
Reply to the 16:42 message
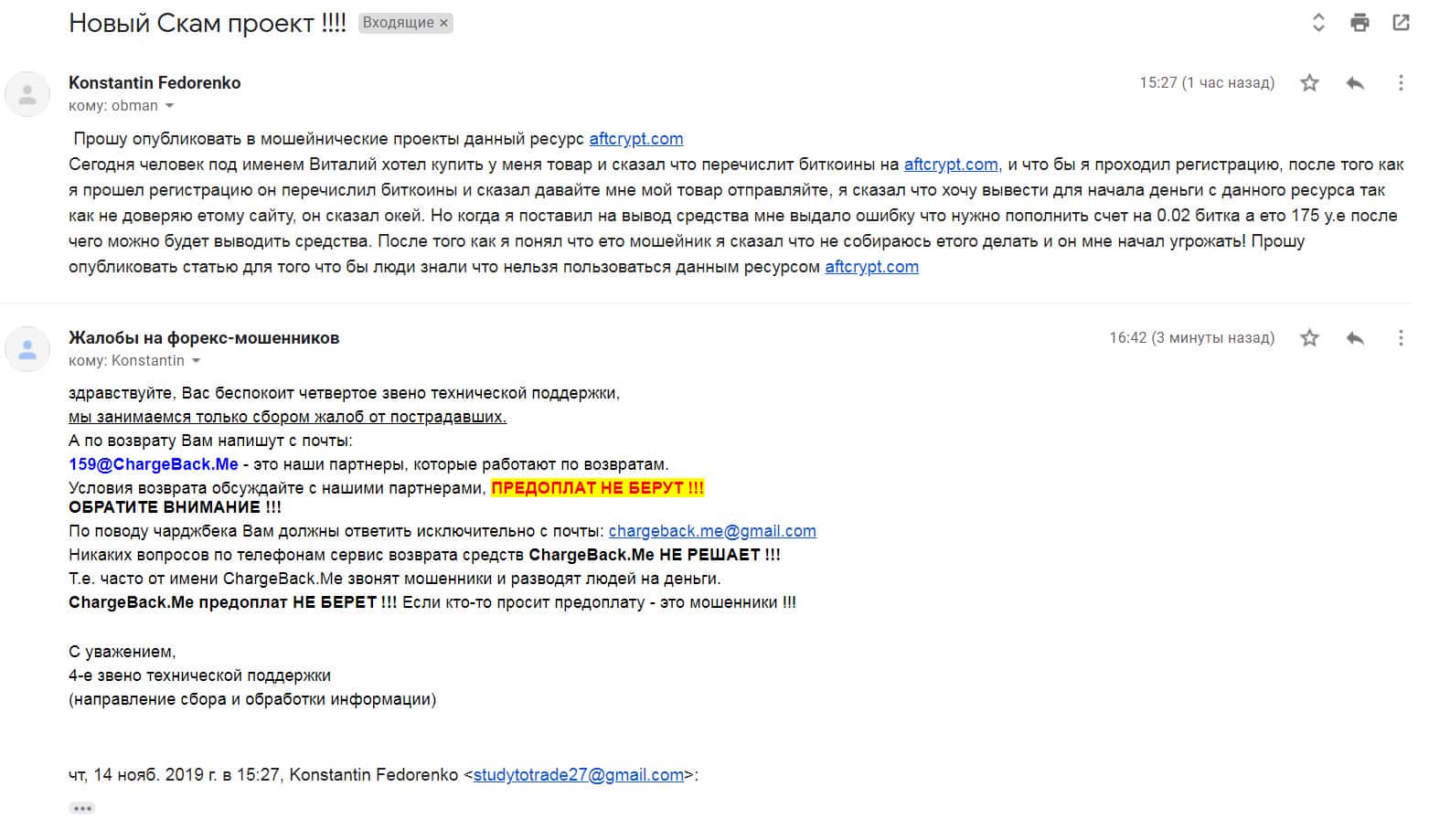[x=1355, y=338]
